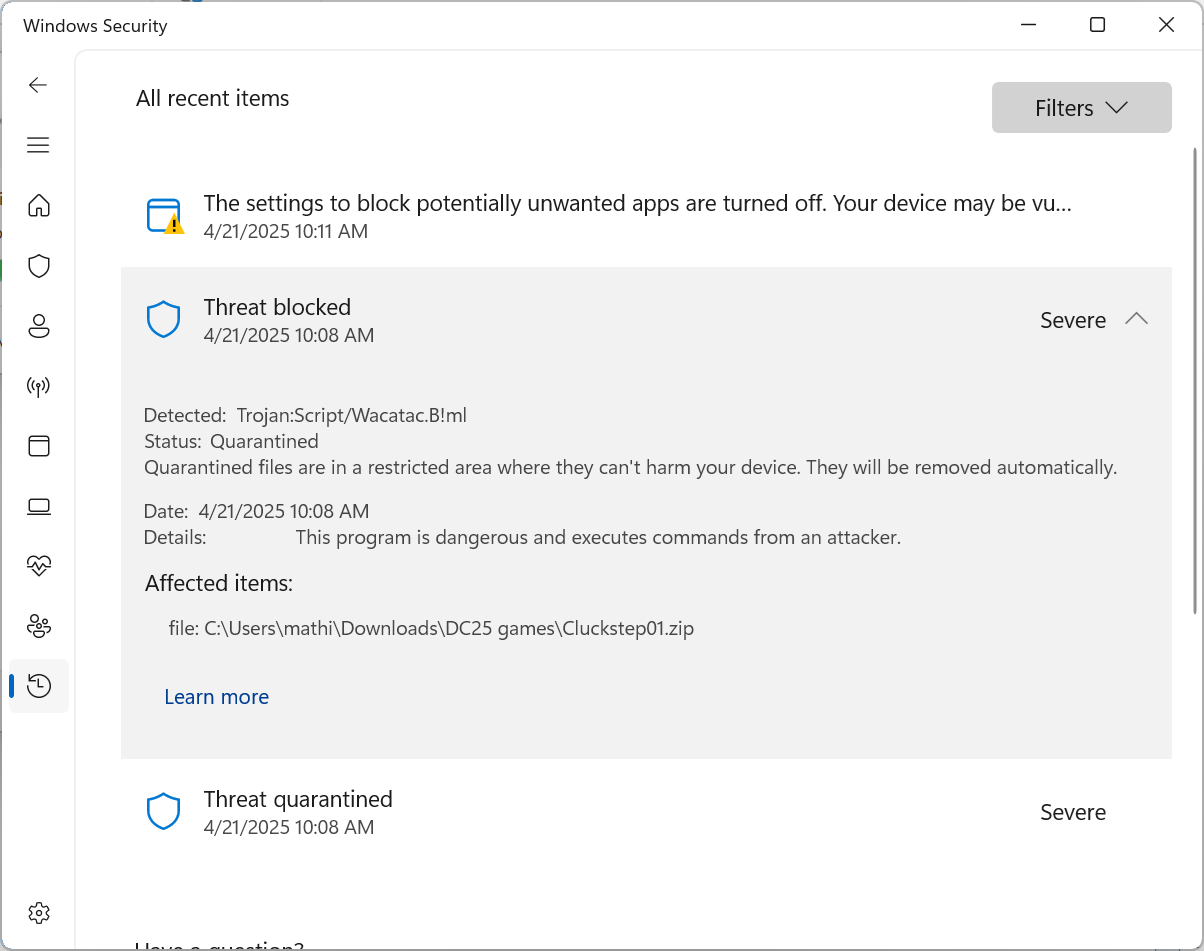Screen dimensions: 1204x951
Task: Open App & browser control icon
Action: pyautogui.click(x=39, y=446)
